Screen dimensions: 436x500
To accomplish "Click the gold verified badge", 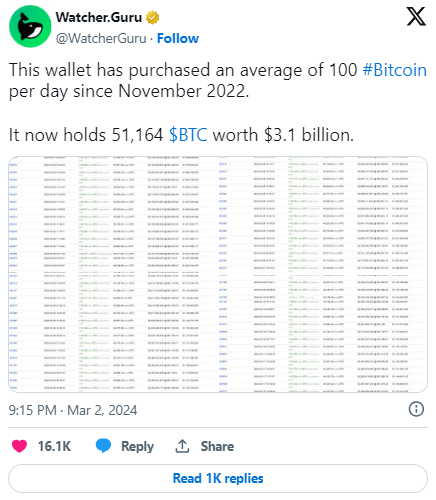I will coord(153,17).
